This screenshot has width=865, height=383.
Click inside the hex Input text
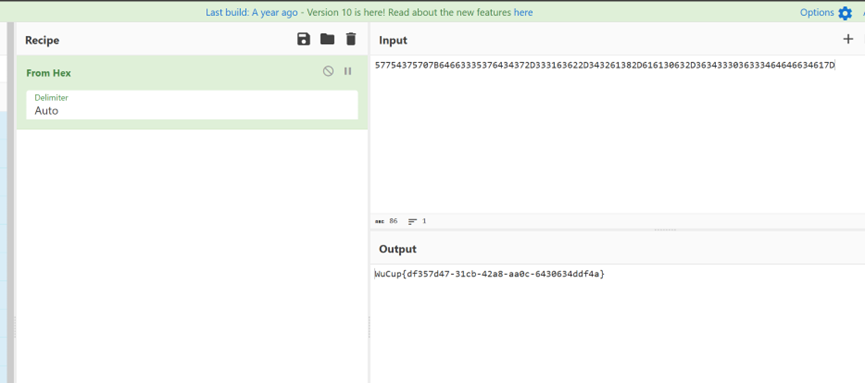(605, 66)
